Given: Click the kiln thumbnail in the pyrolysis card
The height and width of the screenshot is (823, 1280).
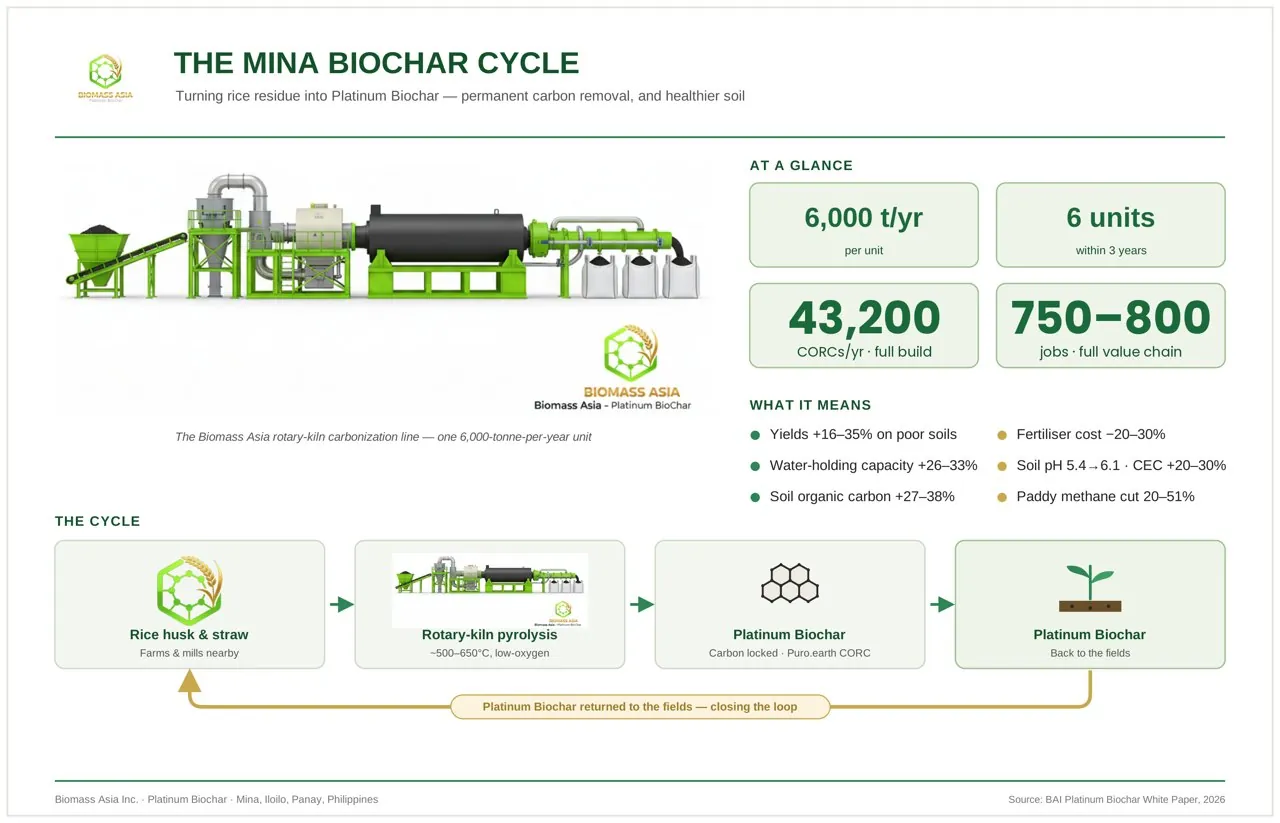Looking at the screenshot, I should [x=490, y=590].
